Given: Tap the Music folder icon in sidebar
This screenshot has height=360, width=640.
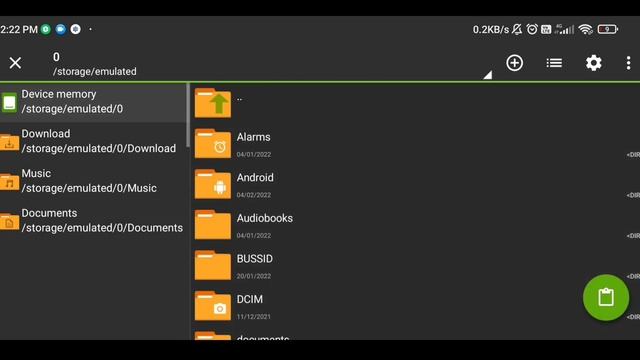Looking at the screenshot, I should tap(9, 182).
